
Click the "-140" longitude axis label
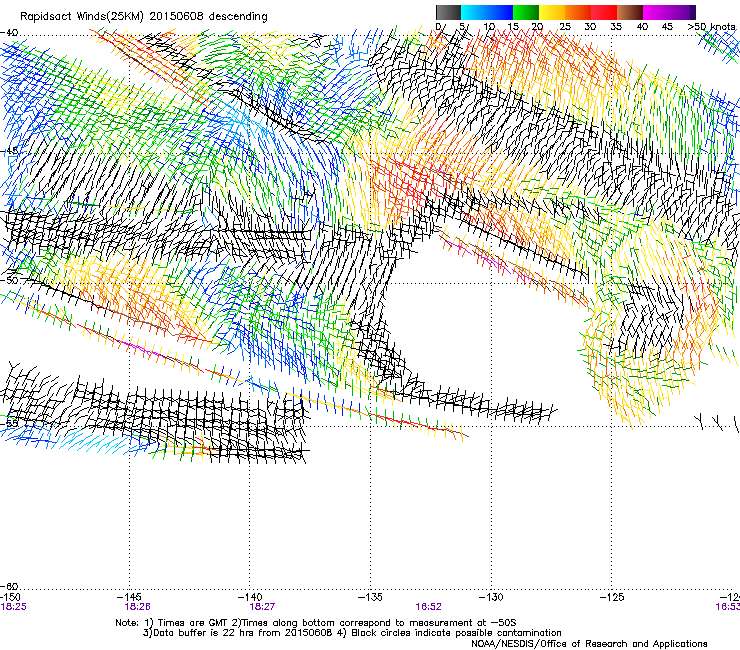coord(250,598)
